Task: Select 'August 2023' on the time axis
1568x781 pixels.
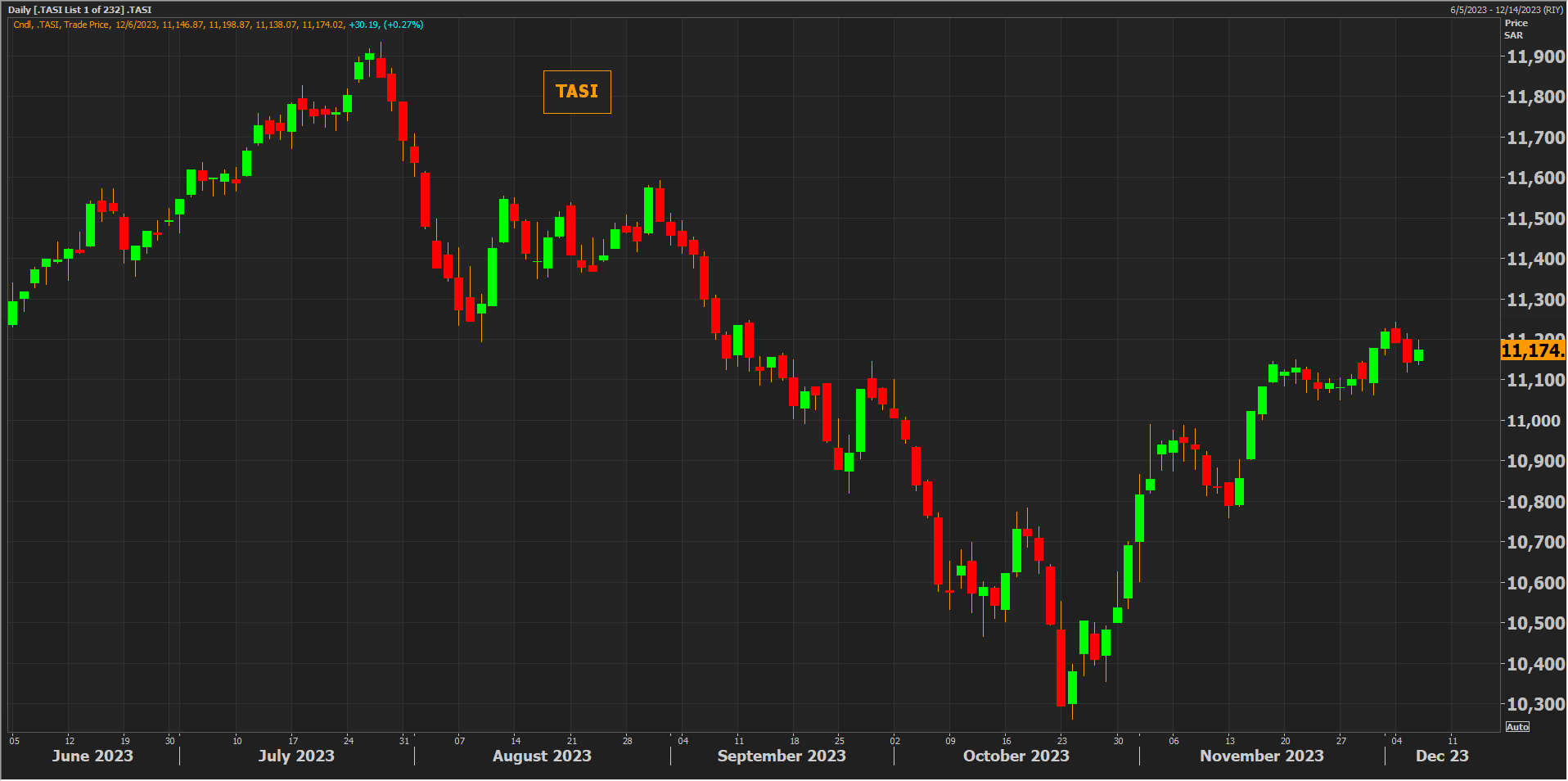Action: click(542, 756)
